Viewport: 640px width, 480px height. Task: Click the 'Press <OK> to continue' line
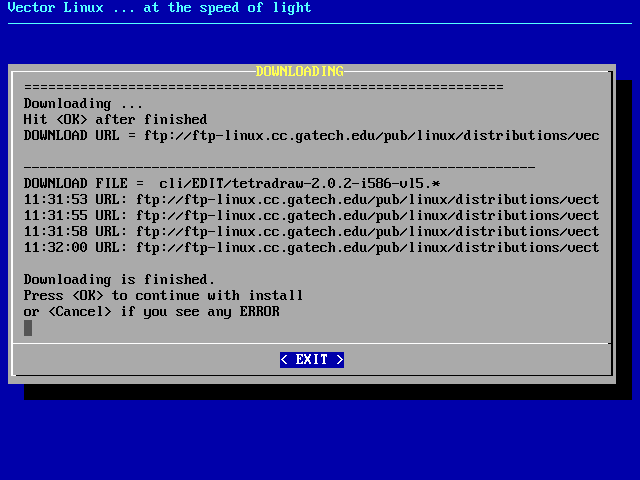click(x=163, y=295)
